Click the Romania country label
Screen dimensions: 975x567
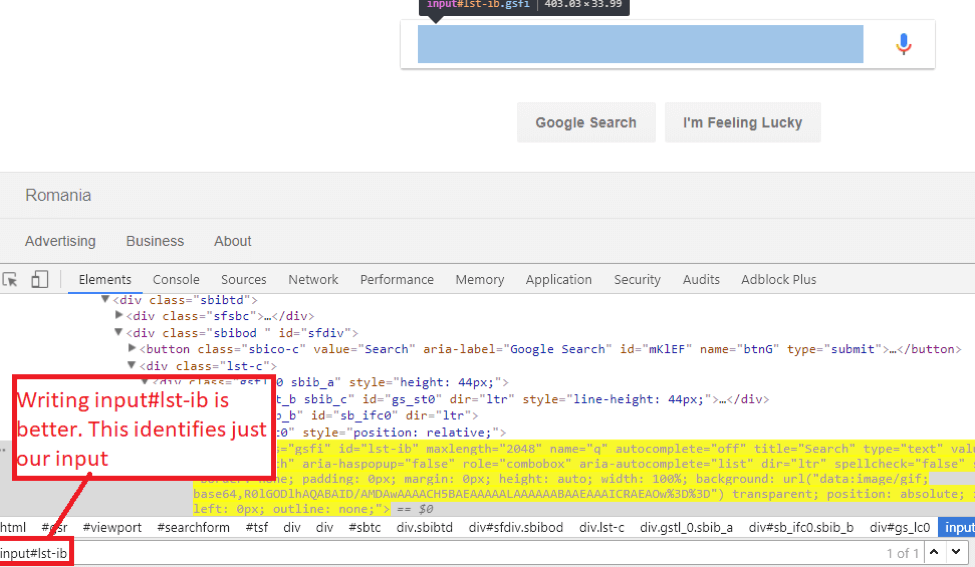(x=58, y=195)
